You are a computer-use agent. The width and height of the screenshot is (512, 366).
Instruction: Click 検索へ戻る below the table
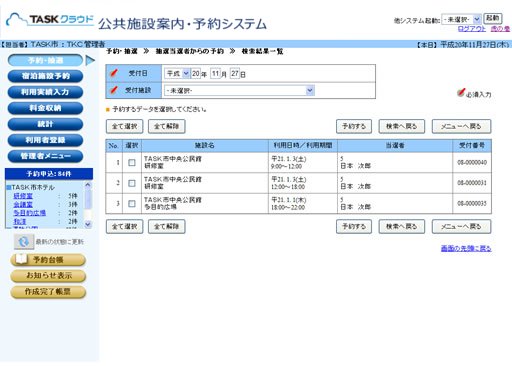coord(401,227)
